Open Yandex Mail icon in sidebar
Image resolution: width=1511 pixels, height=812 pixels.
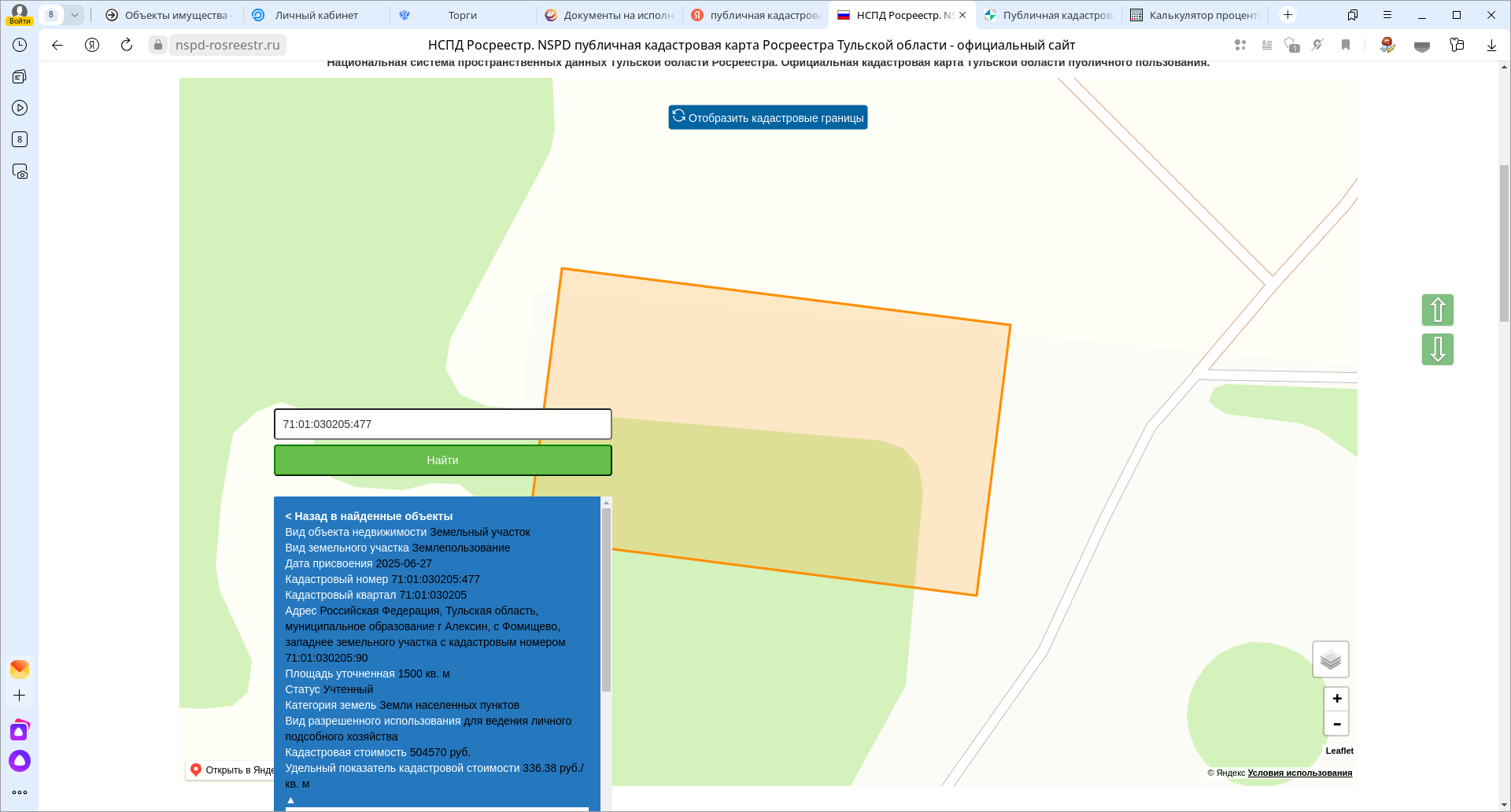(20, 669)
